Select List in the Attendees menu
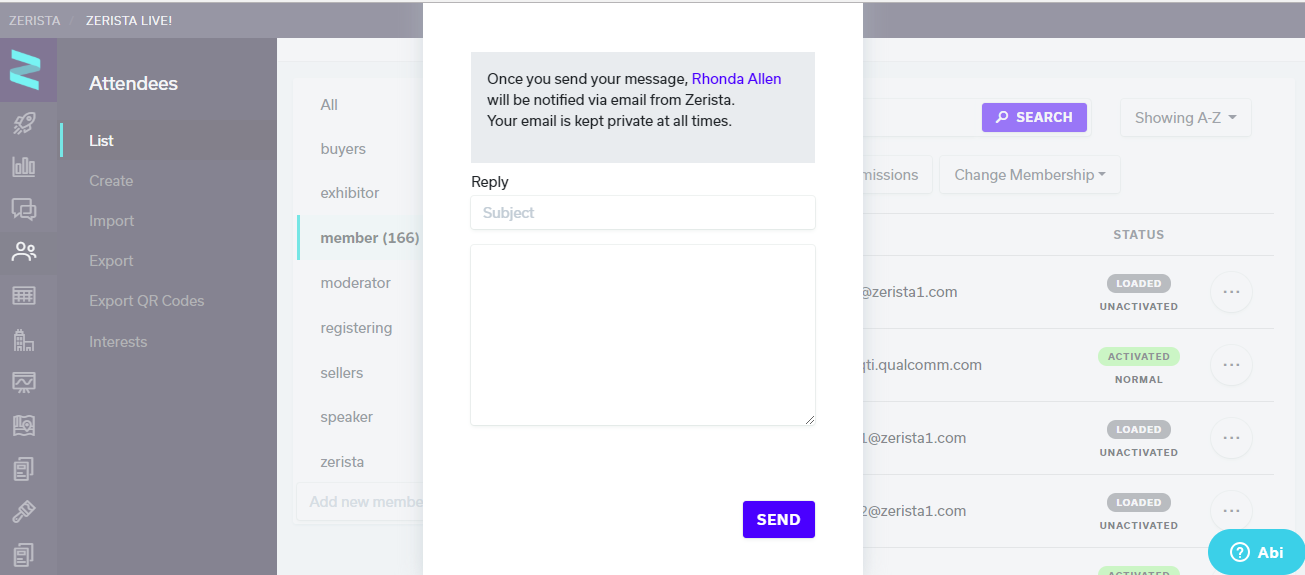The height and width of the screenshot is (575, 1305). [101, 141]
